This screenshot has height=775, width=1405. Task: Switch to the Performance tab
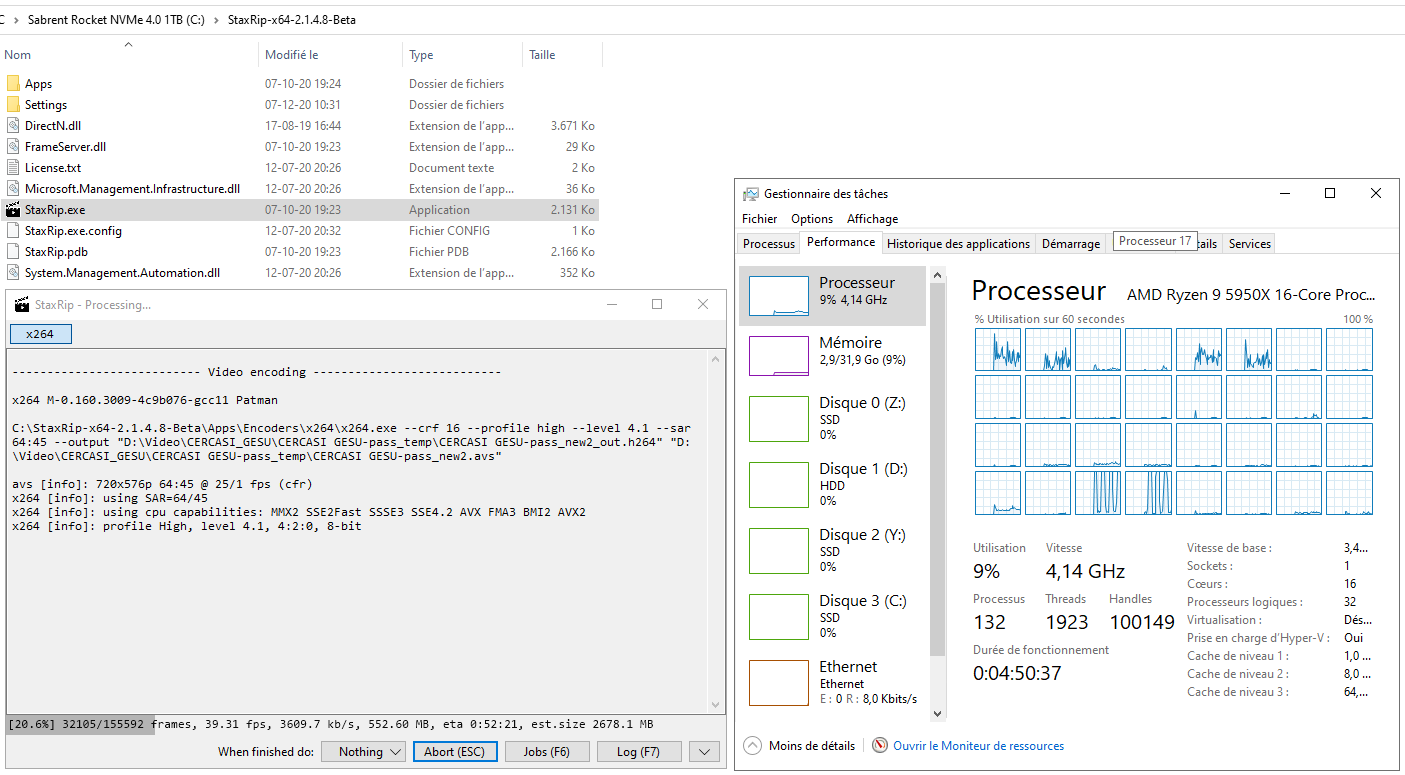click(841, 242)
